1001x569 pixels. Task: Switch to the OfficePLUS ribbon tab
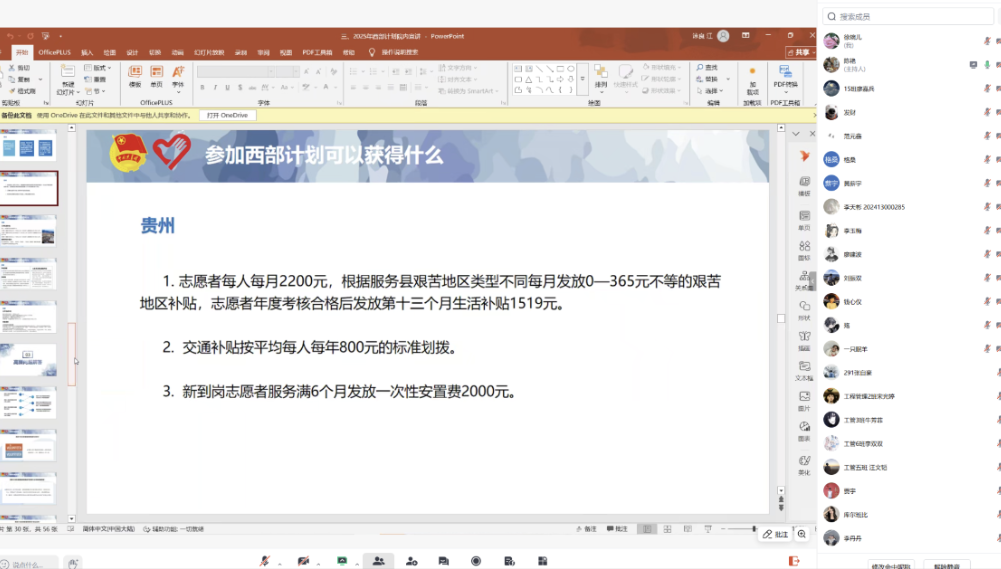[x=54, y=52]
